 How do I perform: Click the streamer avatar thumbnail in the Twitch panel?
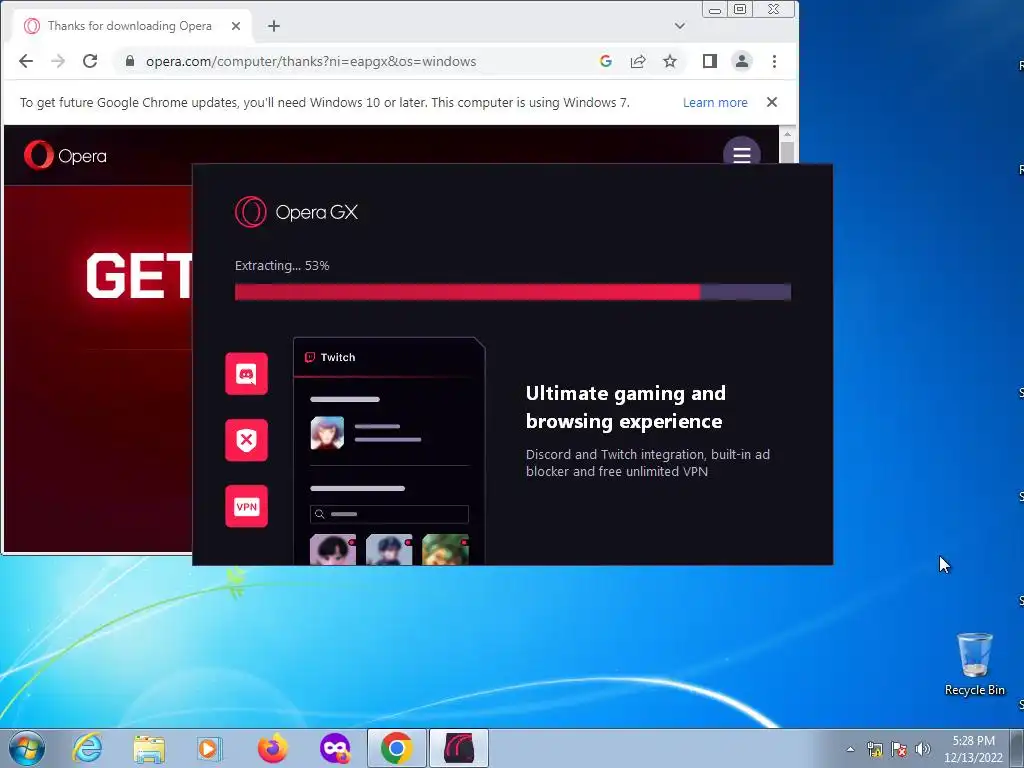click(327, 433)
